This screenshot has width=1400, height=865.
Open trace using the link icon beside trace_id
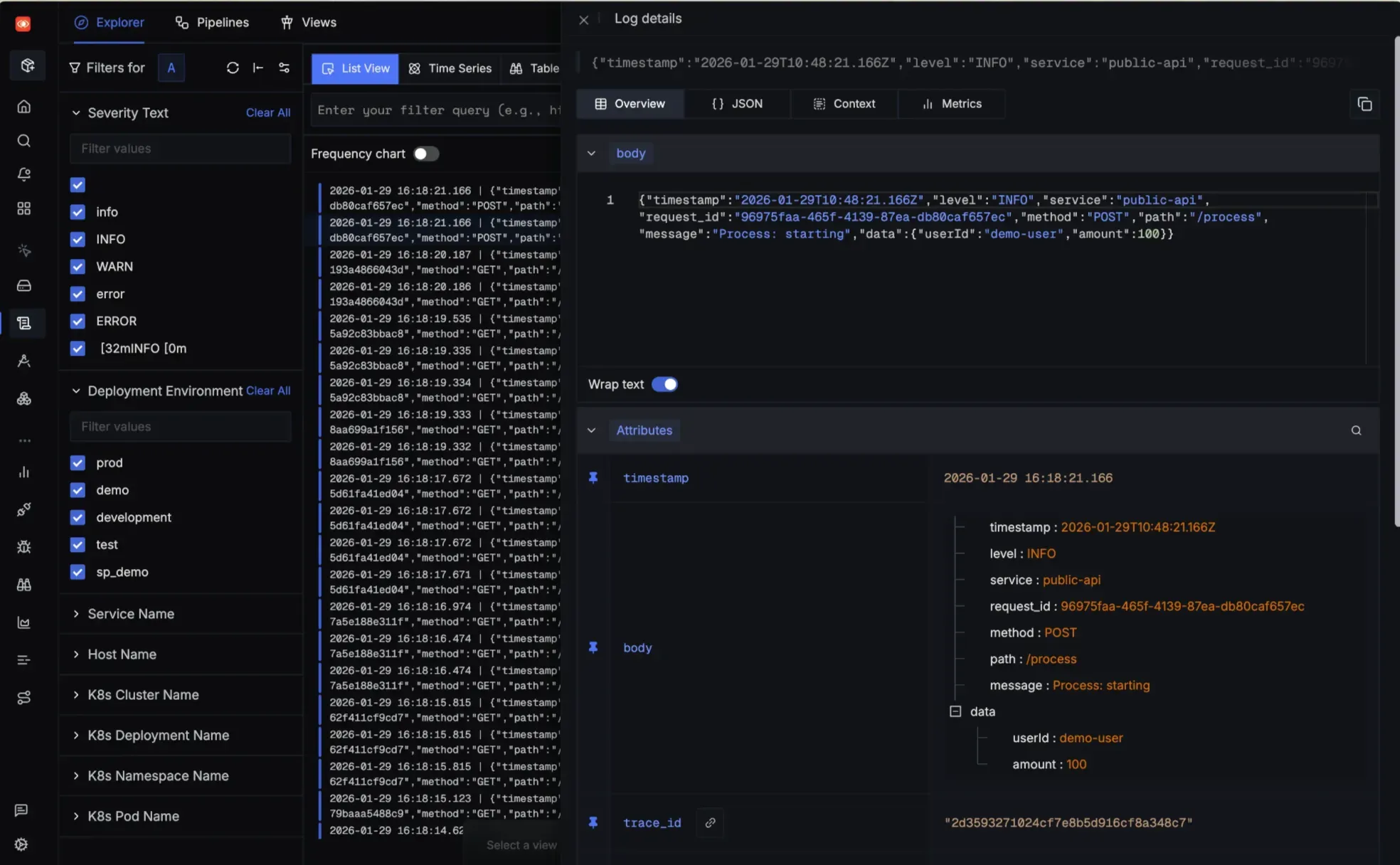(709, 822)
